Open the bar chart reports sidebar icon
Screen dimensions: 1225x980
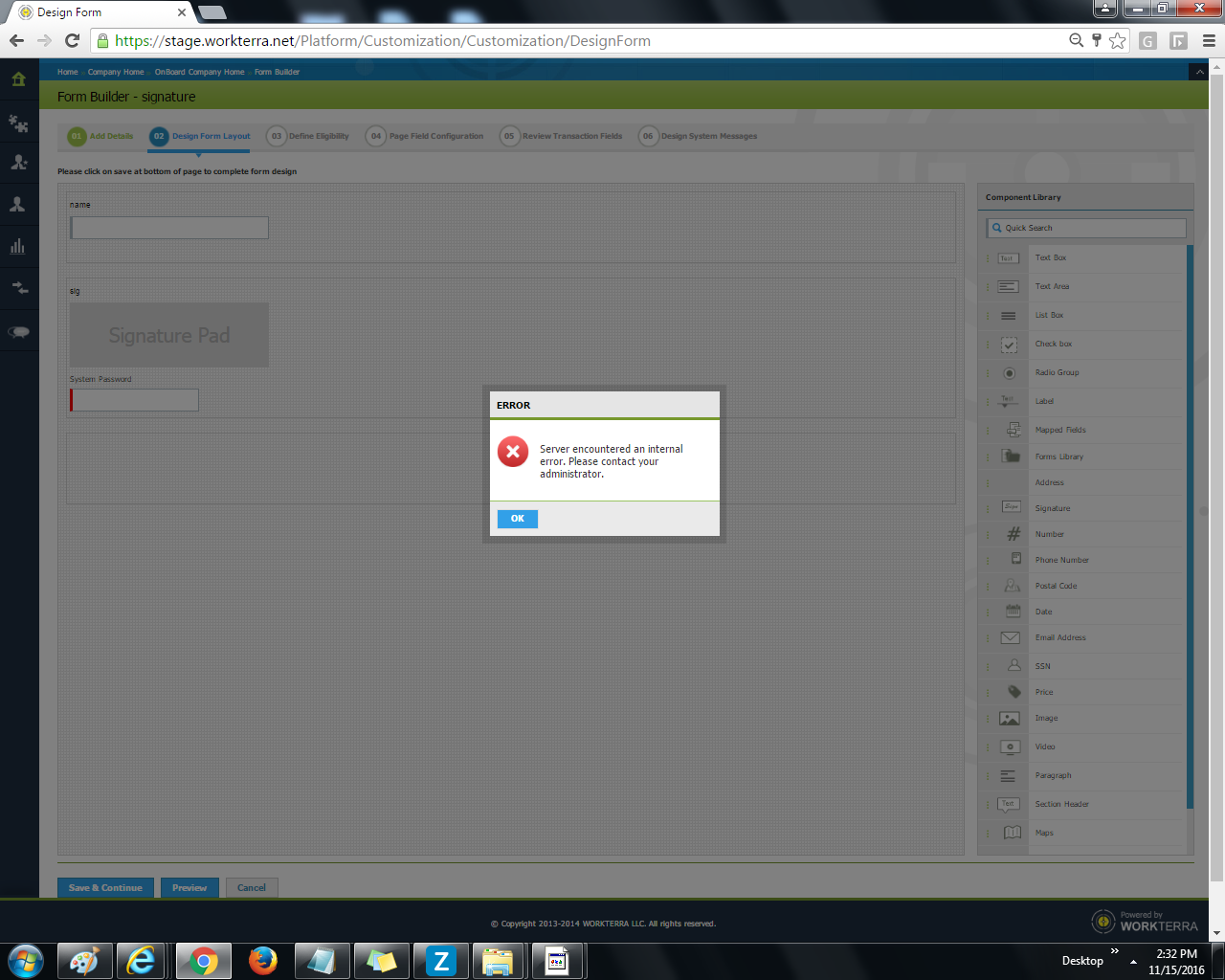coord(18,246)
